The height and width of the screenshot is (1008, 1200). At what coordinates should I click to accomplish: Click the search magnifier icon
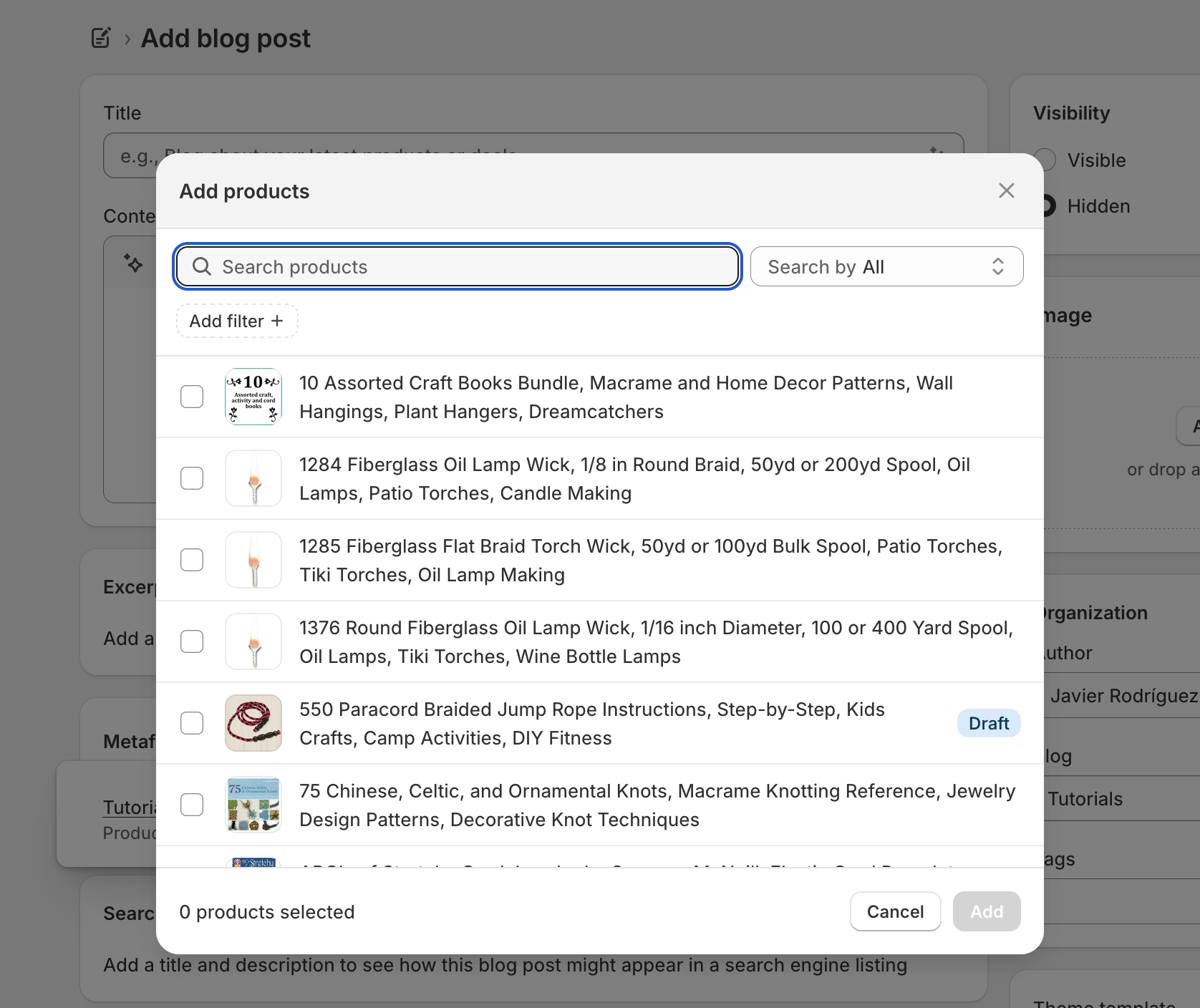pyautogui.click(x=202, y=267)
